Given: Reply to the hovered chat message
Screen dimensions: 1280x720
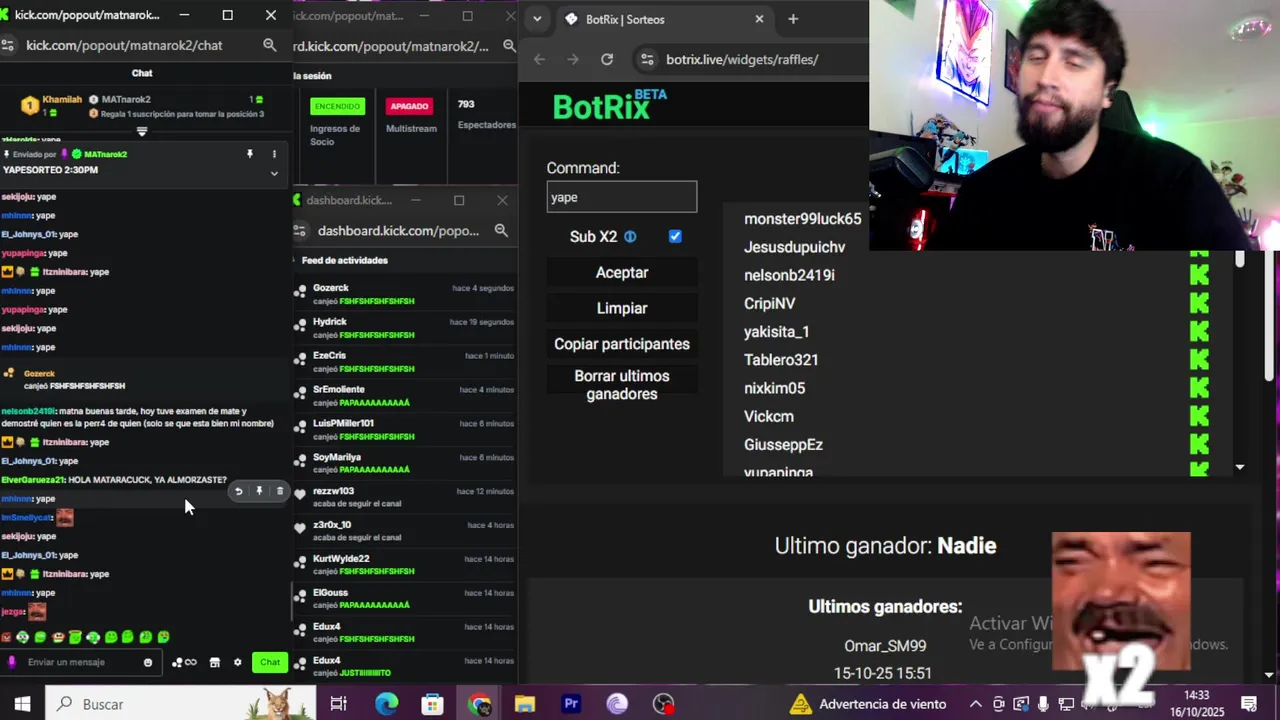Looking at the screenshot, I should pos(238,491).
